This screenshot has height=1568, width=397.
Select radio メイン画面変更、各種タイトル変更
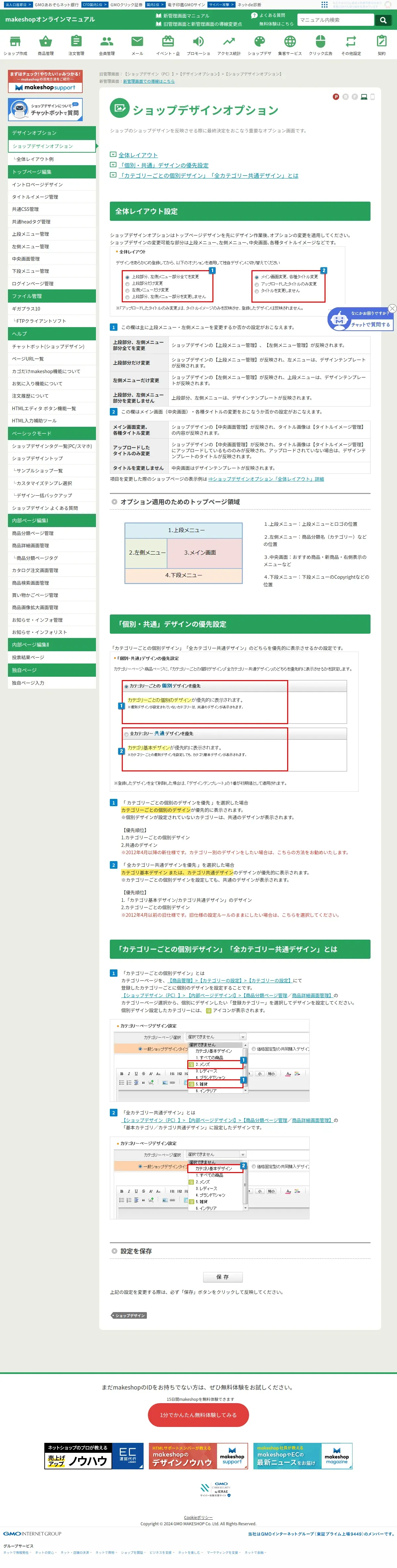[256, 277]
